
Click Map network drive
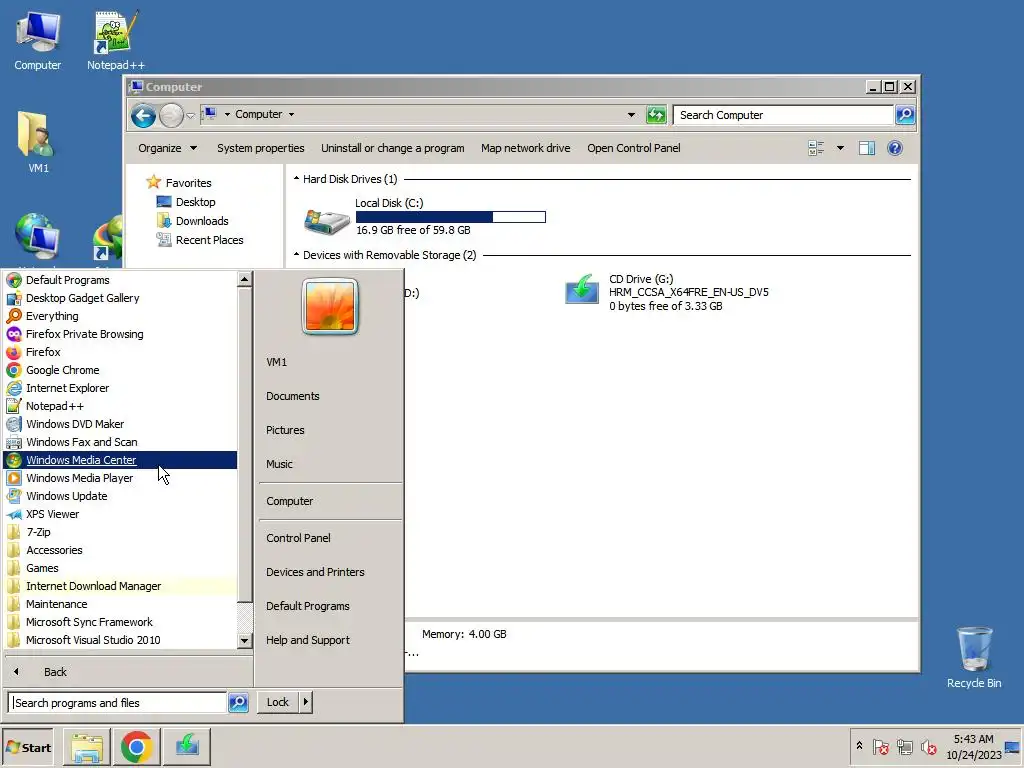point(526,148)
